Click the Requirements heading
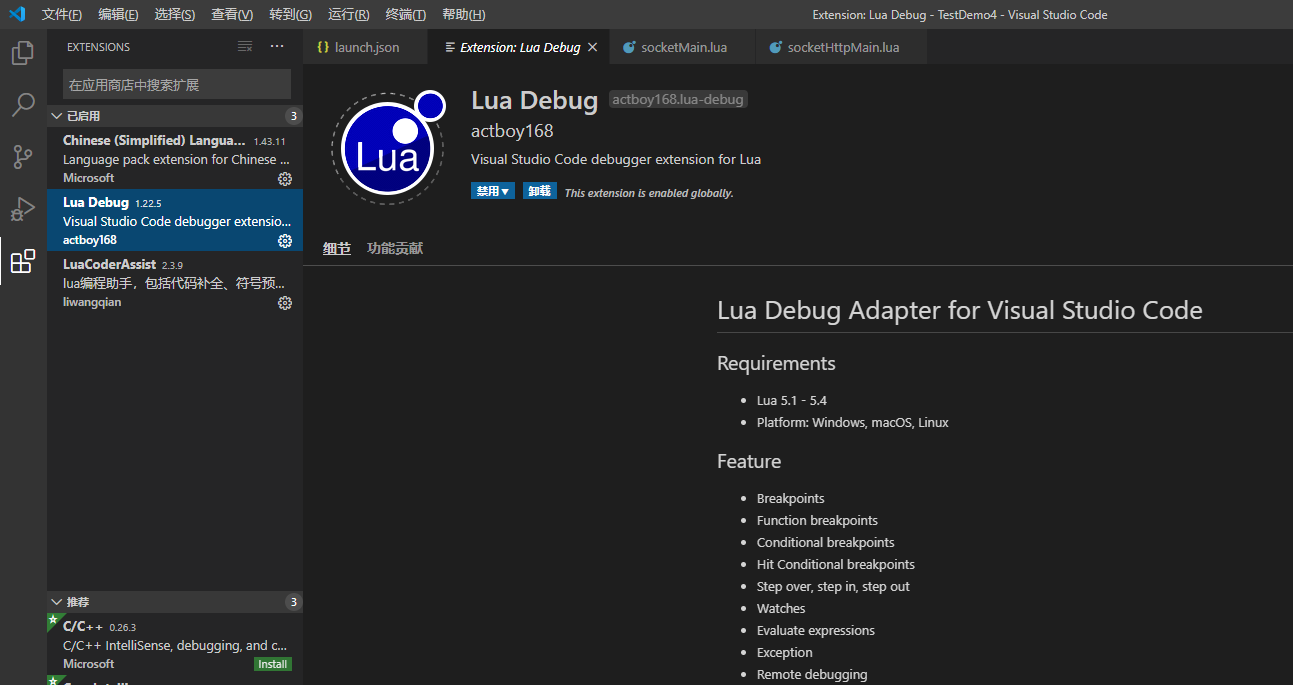The width and height of the screenshot is (1293, 685). pos(776,363)
